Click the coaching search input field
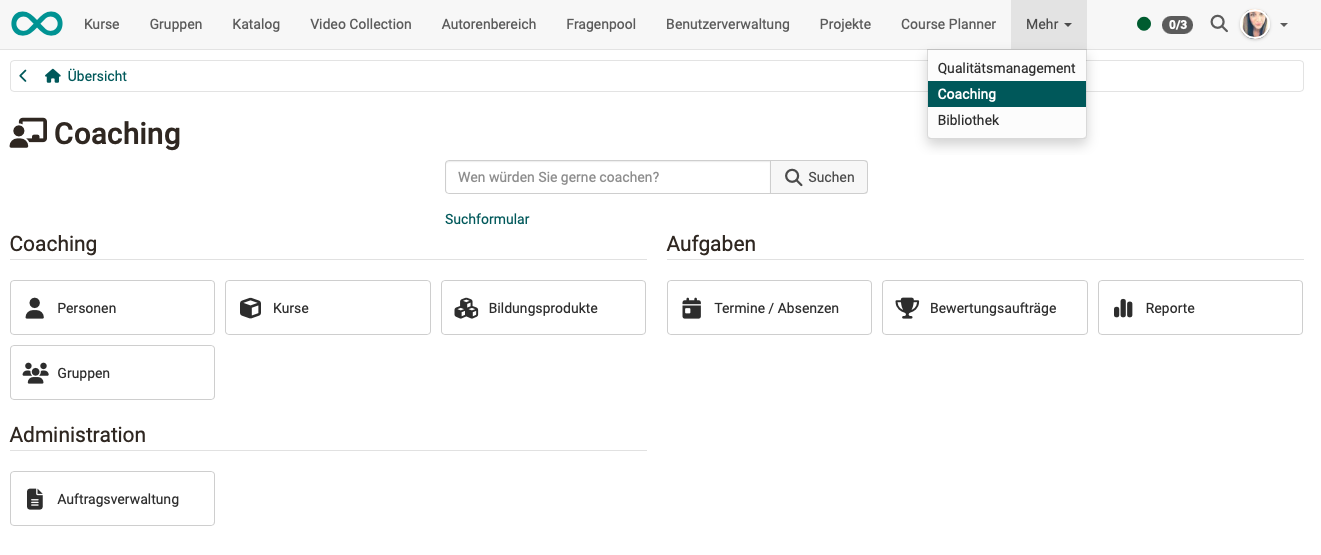 coord(607,177)
